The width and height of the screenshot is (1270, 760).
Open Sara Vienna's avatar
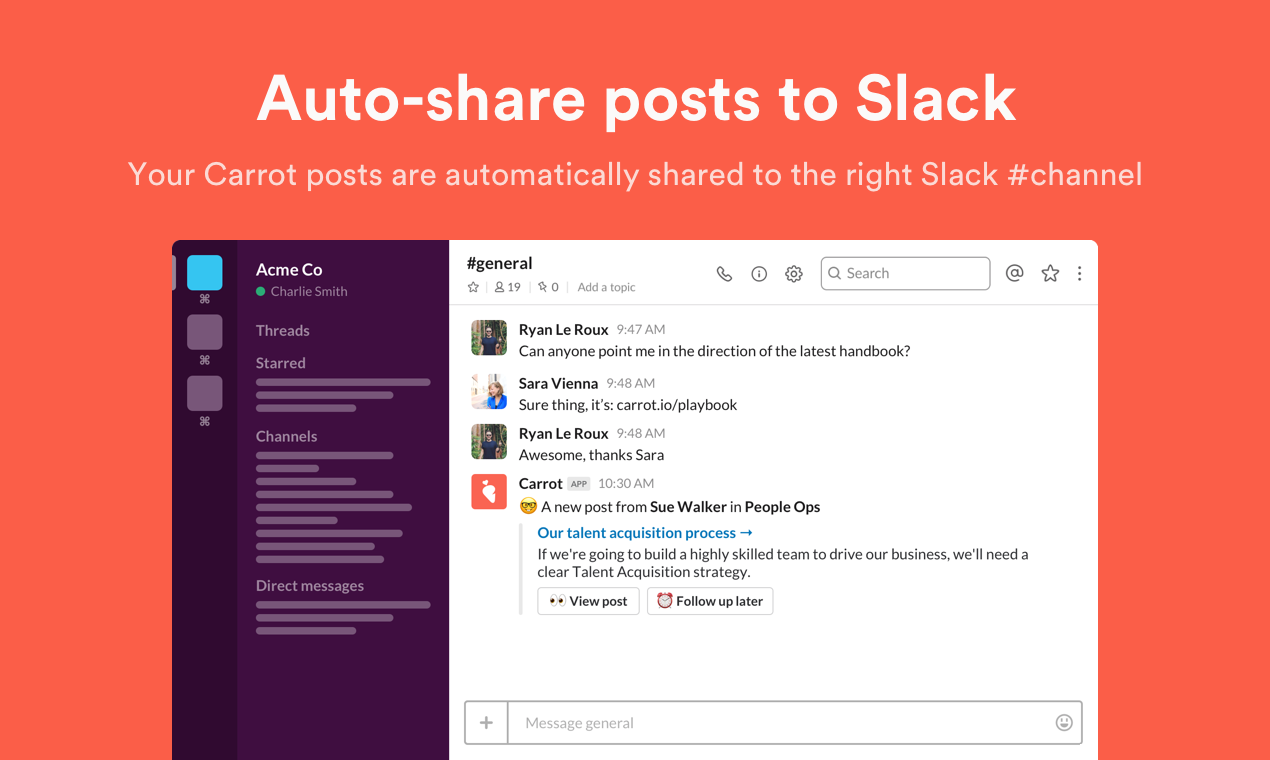[x=489, y=392]
